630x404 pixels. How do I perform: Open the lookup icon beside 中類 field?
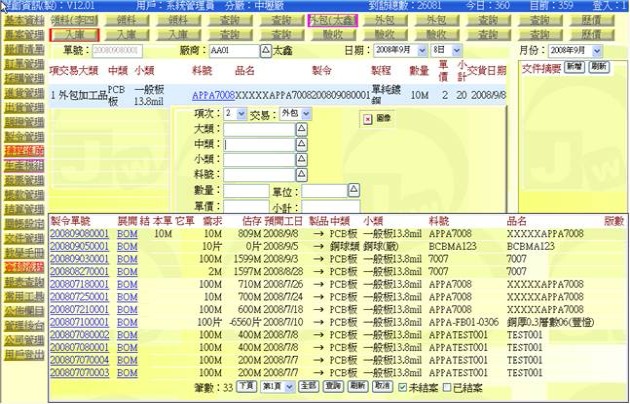(302, 145)
